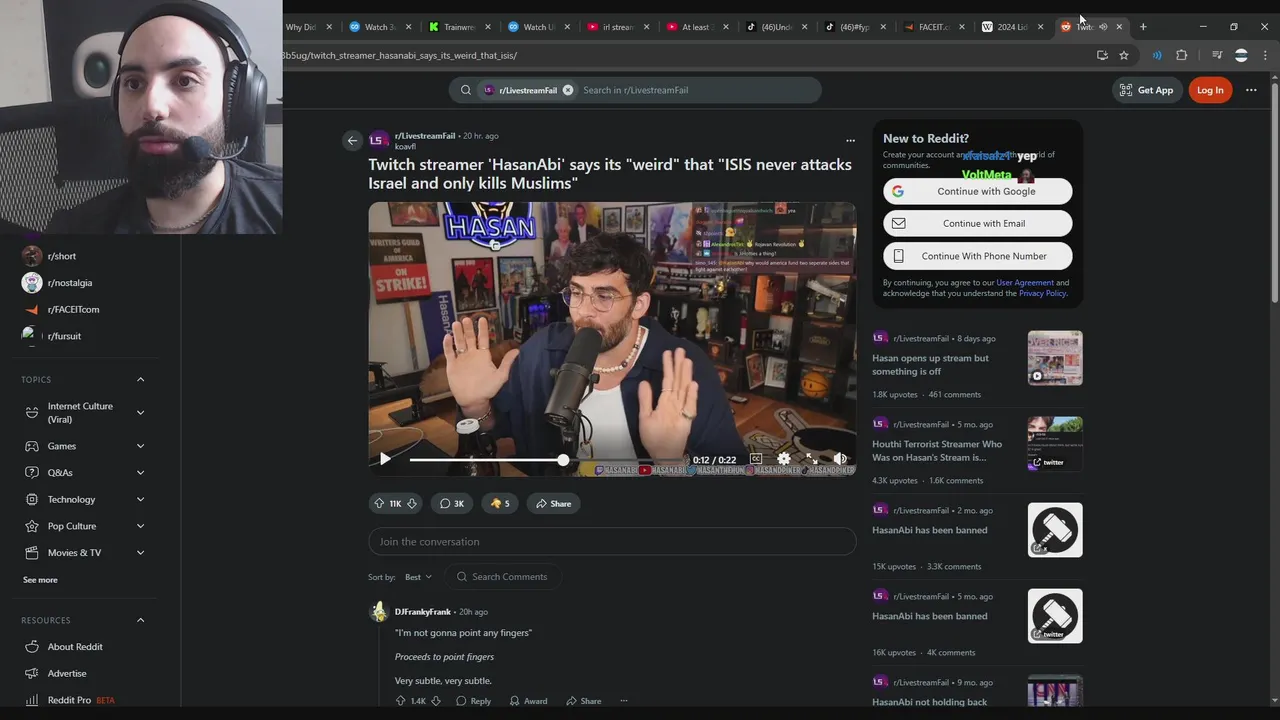Open 'HasanAbi has been banned' 15K upvotes post
Image resolution: width=1280 pixels, height=720 pixels.
929,530
